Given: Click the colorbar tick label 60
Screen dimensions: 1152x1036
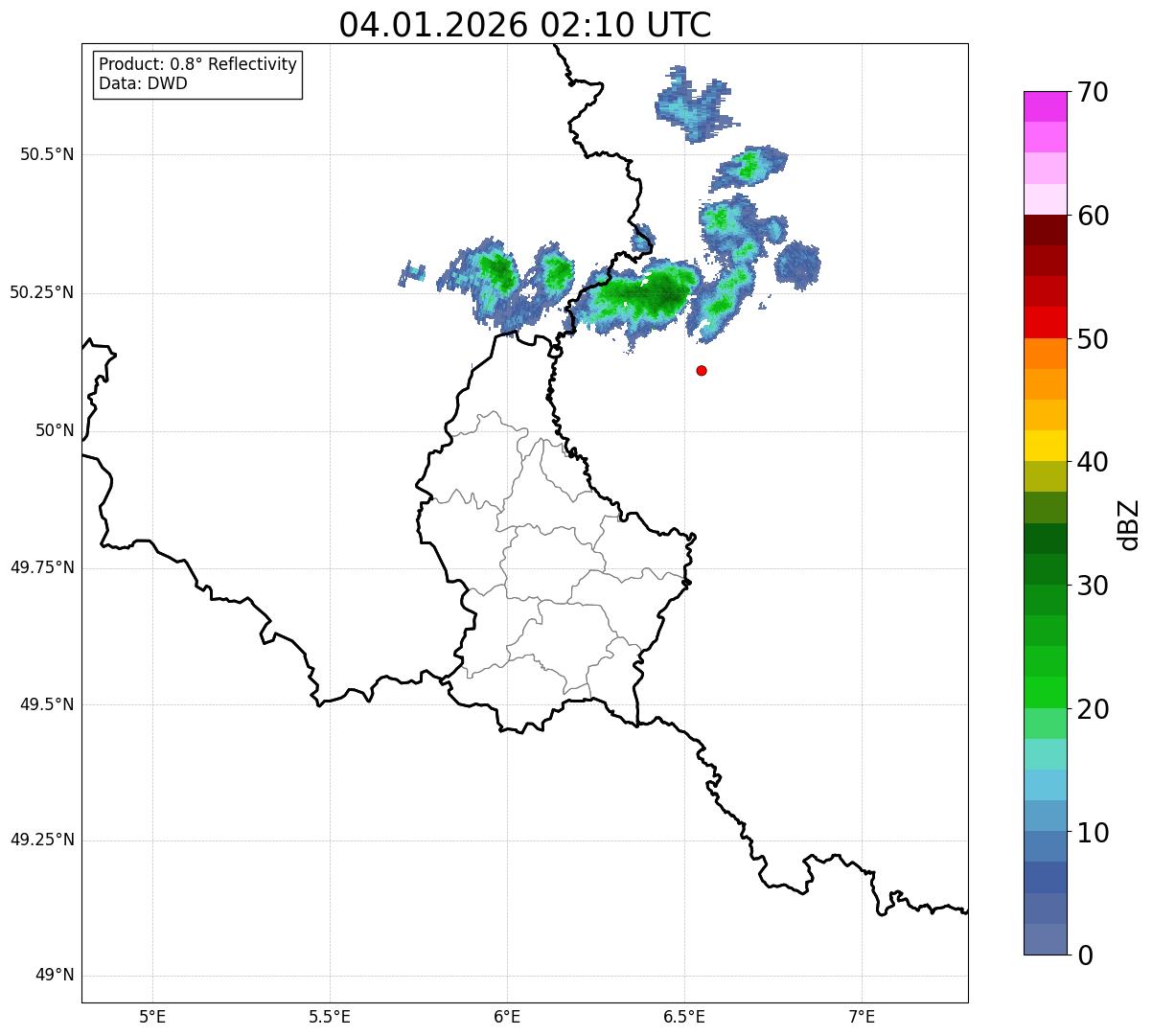Looking at the screenshot, I should 1093,216.
